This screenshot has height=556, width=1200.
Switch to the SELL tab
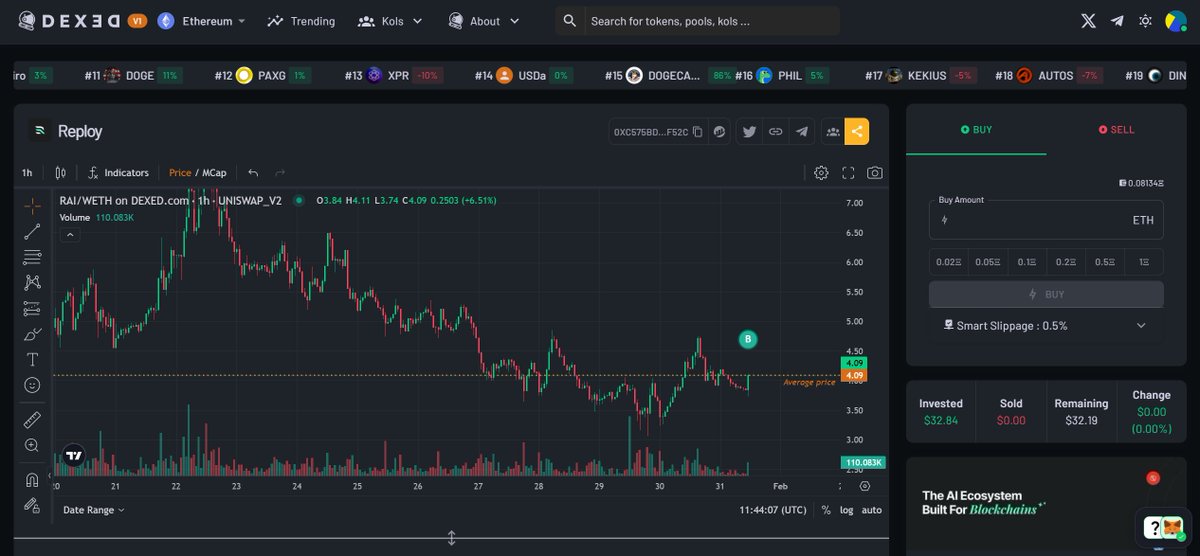point(1116,130)
